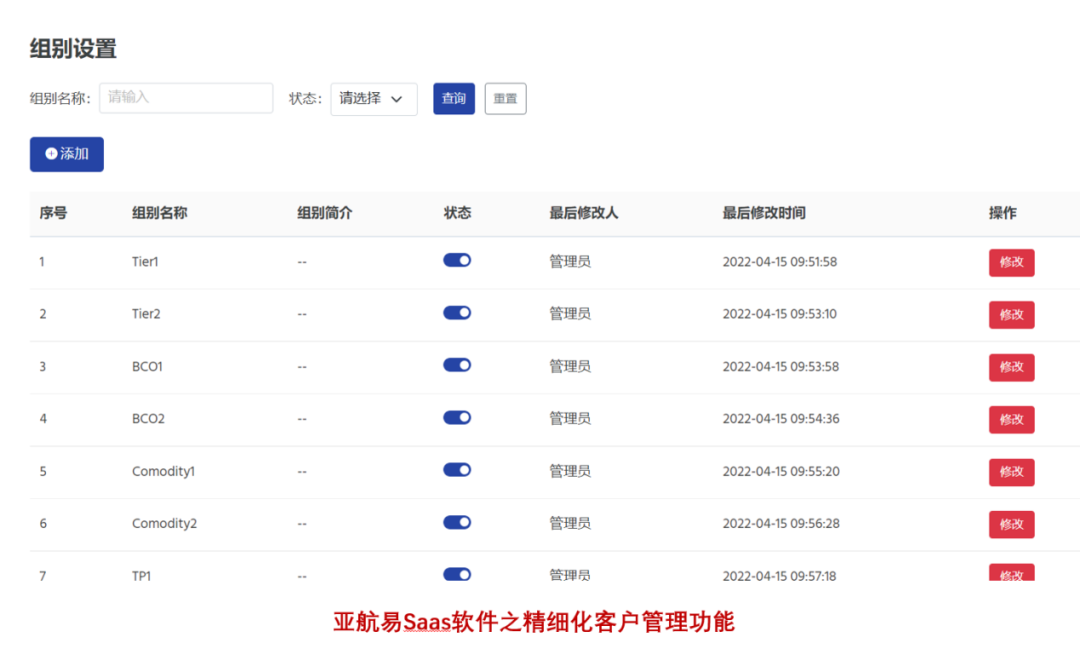Select the 组别名称 column header

tap(163, 213)
